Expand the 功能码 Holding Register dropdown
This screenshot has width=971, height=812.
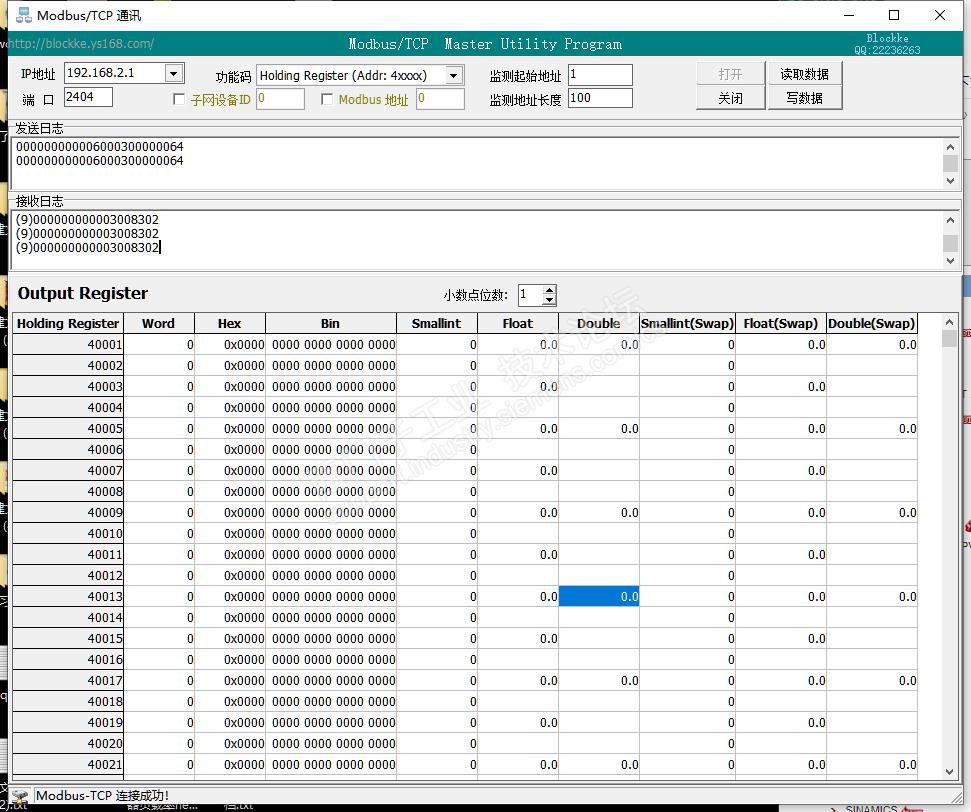pos(454,75)
